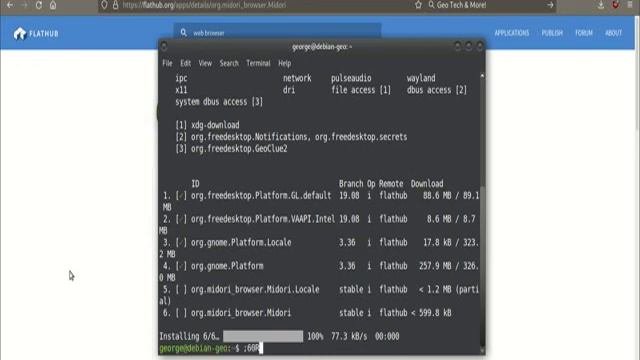Click the Branch column header
This screenshot has width=640, height=360.
tap(351, 184)
